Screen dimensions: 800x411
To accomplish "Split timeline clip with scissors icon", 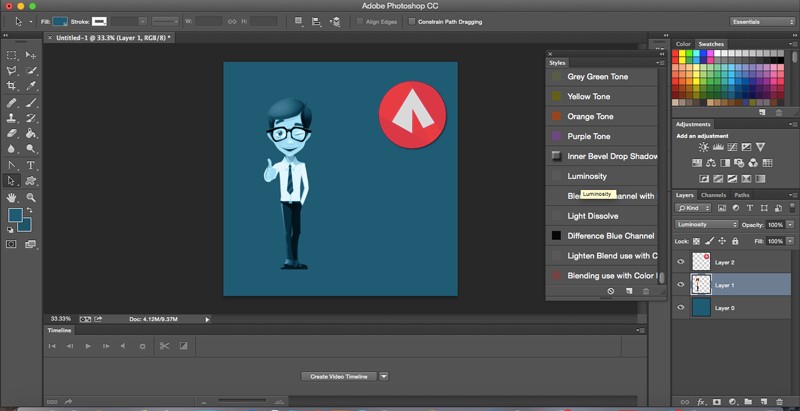I will [x=164, y=346].
